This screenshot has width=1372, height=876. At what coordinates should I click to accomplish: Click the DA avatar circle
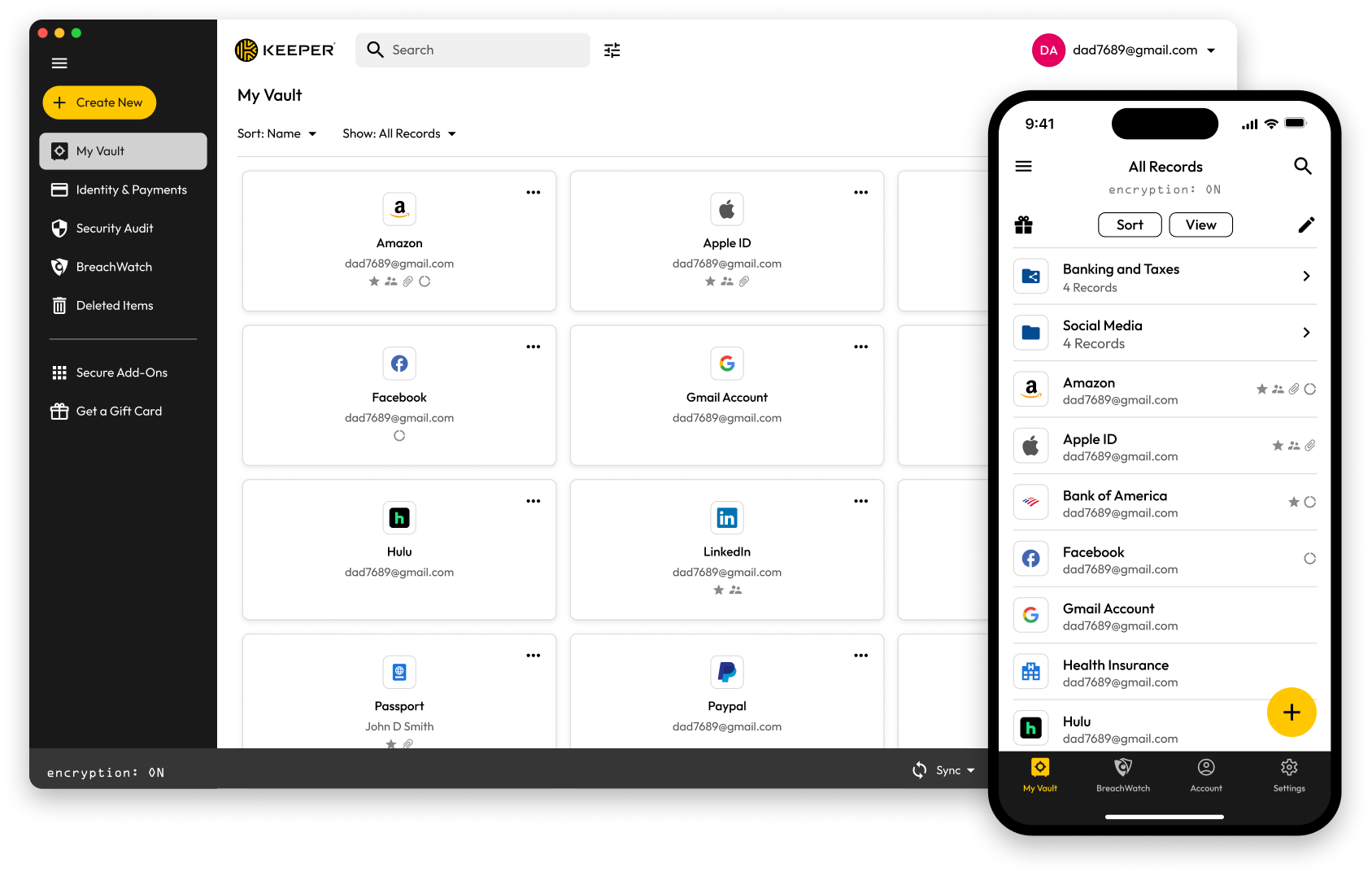(x=1048, y=50)
